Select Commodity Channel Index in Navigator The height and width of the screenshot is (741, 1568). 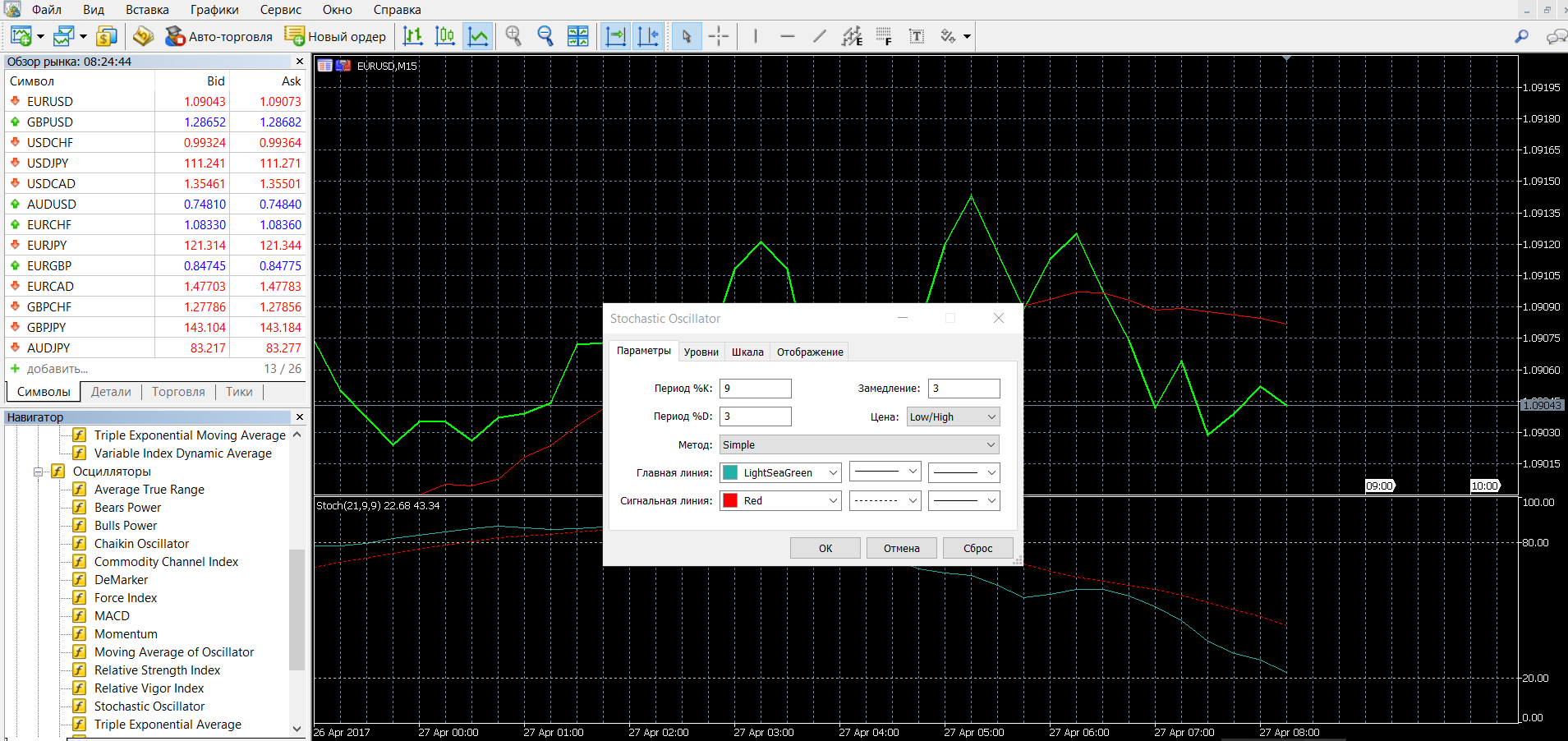coord(166,562)
